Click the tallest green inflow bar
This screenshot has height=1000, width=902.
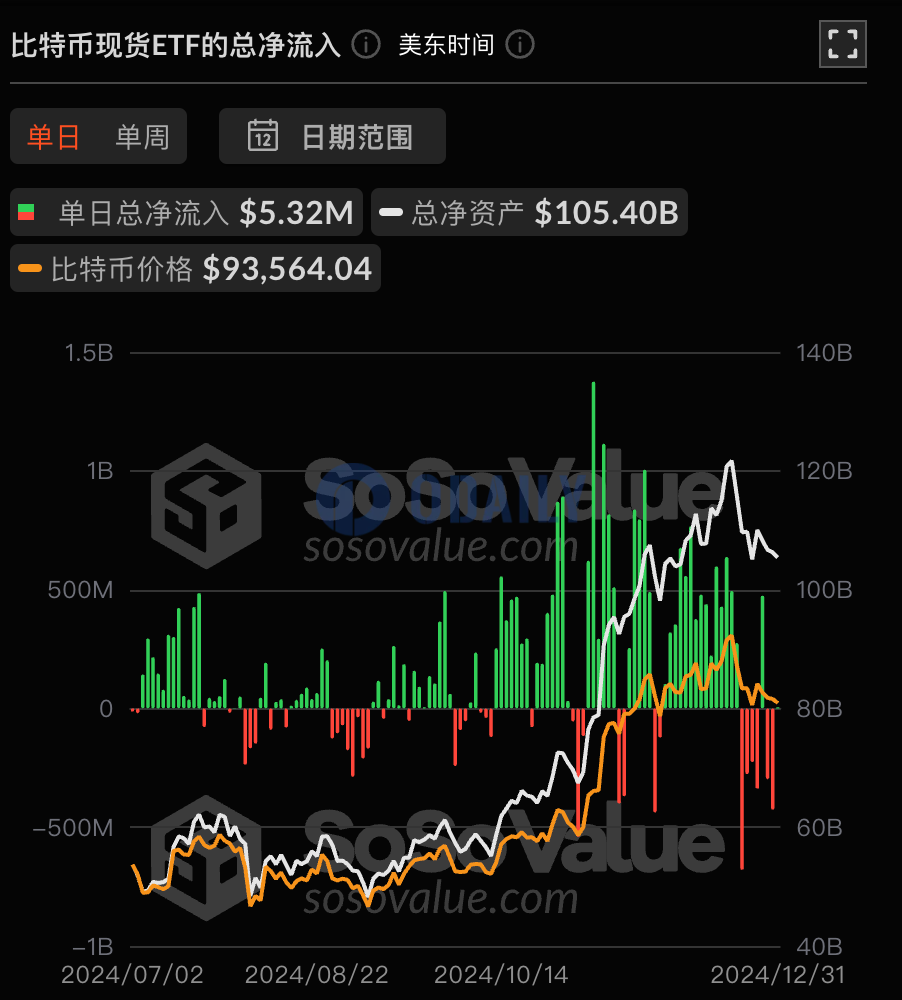pos(593,545)
